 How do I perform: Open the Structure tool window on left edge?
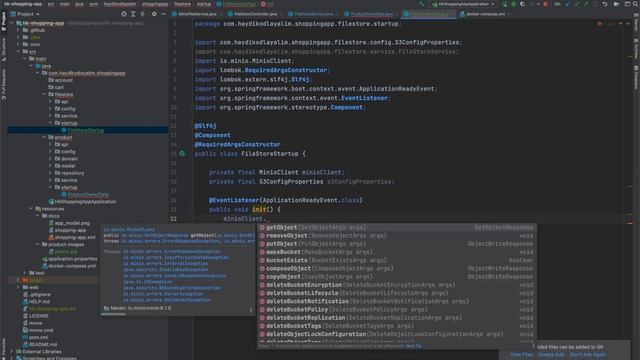[4, 50]
